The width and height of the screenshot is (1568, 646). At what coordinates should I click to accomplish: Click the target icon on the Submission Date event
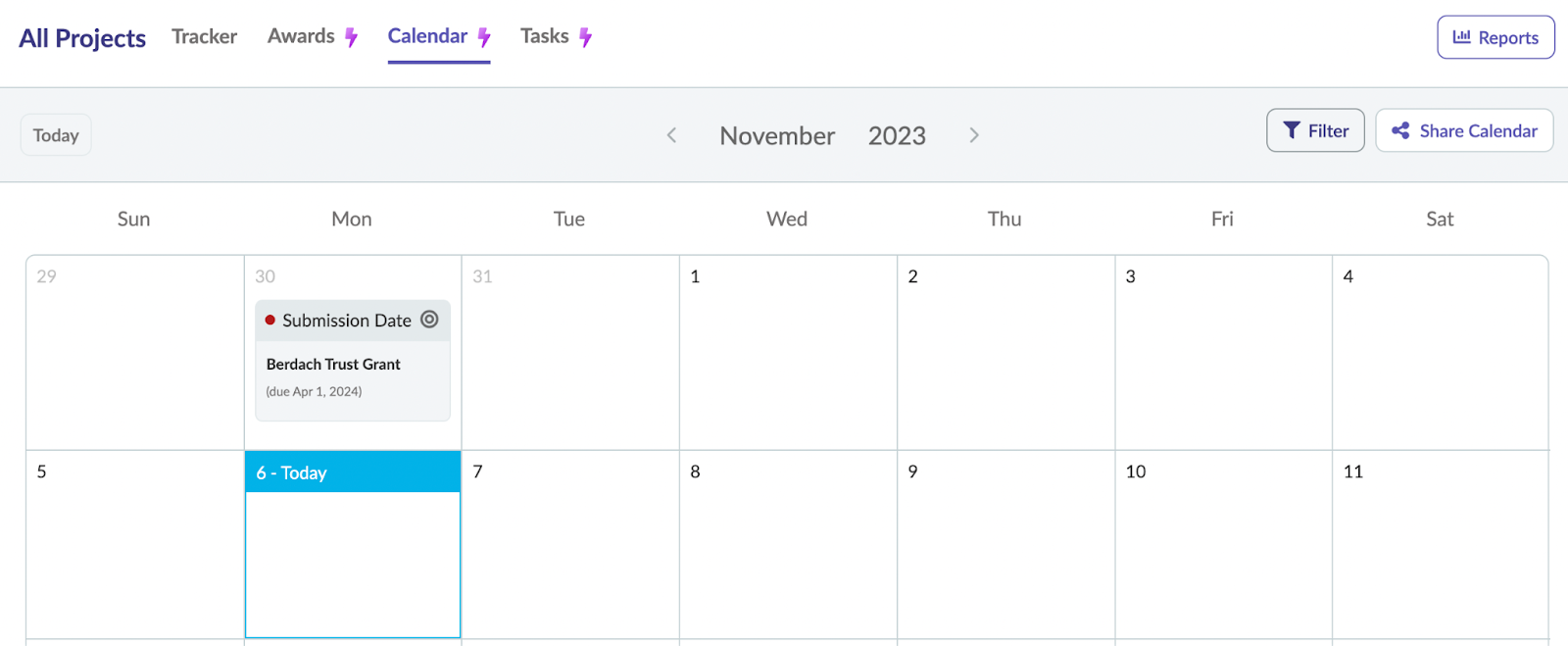pyautogui.click(x=429, y=320)
